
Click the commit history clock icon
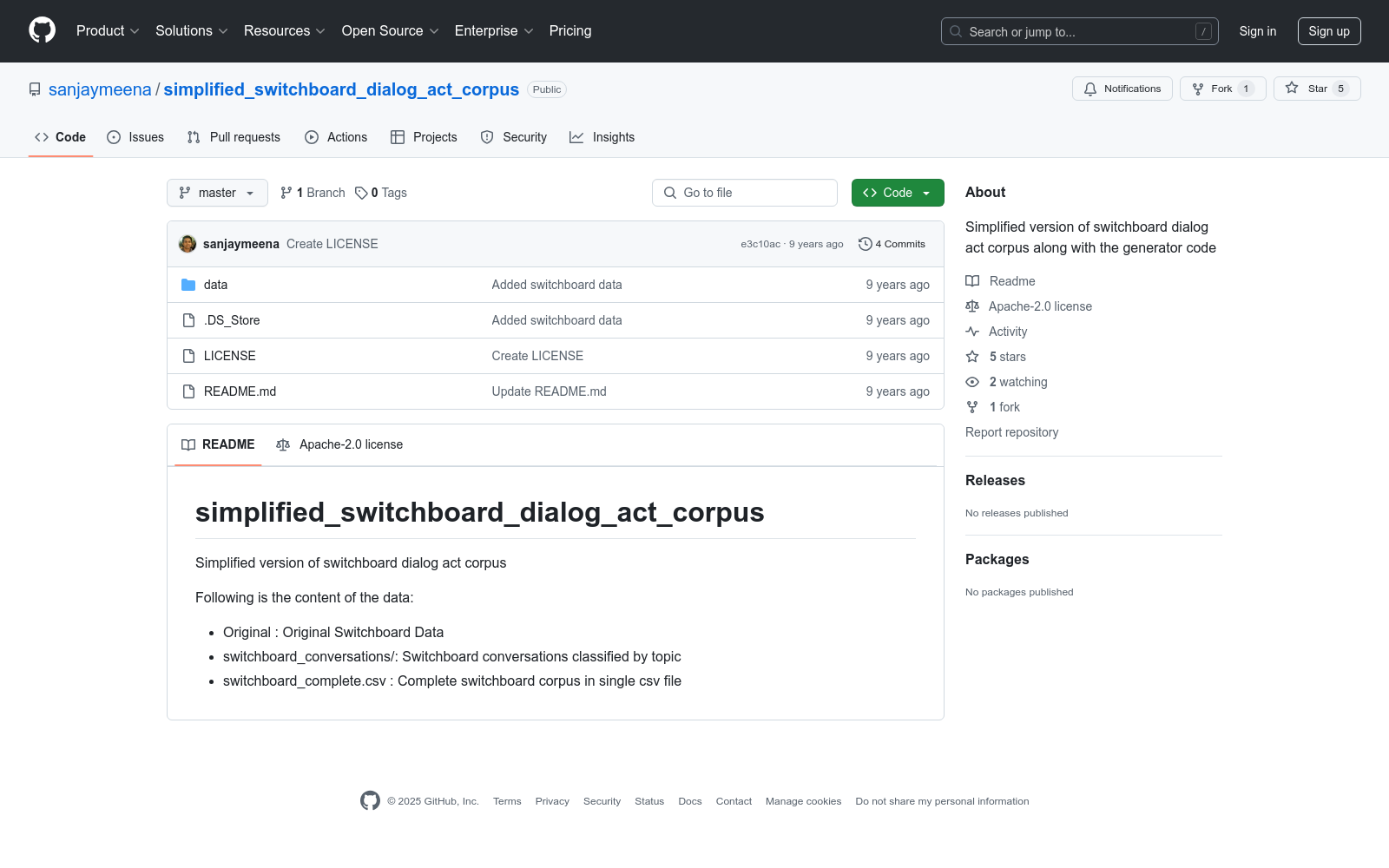click(x=864, y=244)
